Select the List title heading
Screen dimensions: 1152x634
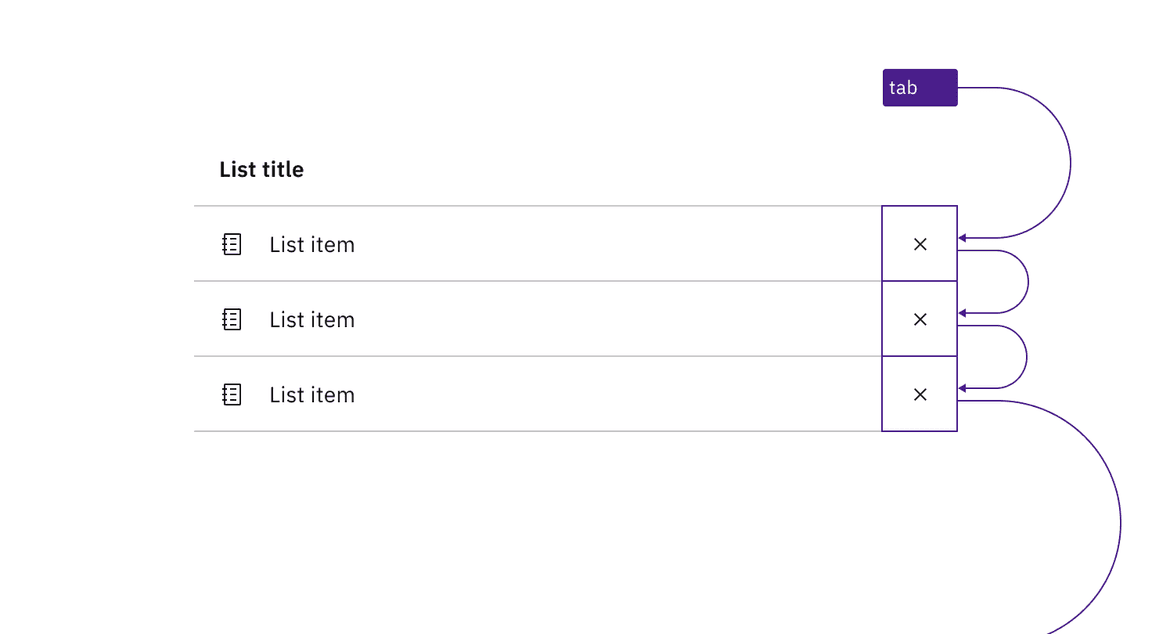tap(261, 169)
